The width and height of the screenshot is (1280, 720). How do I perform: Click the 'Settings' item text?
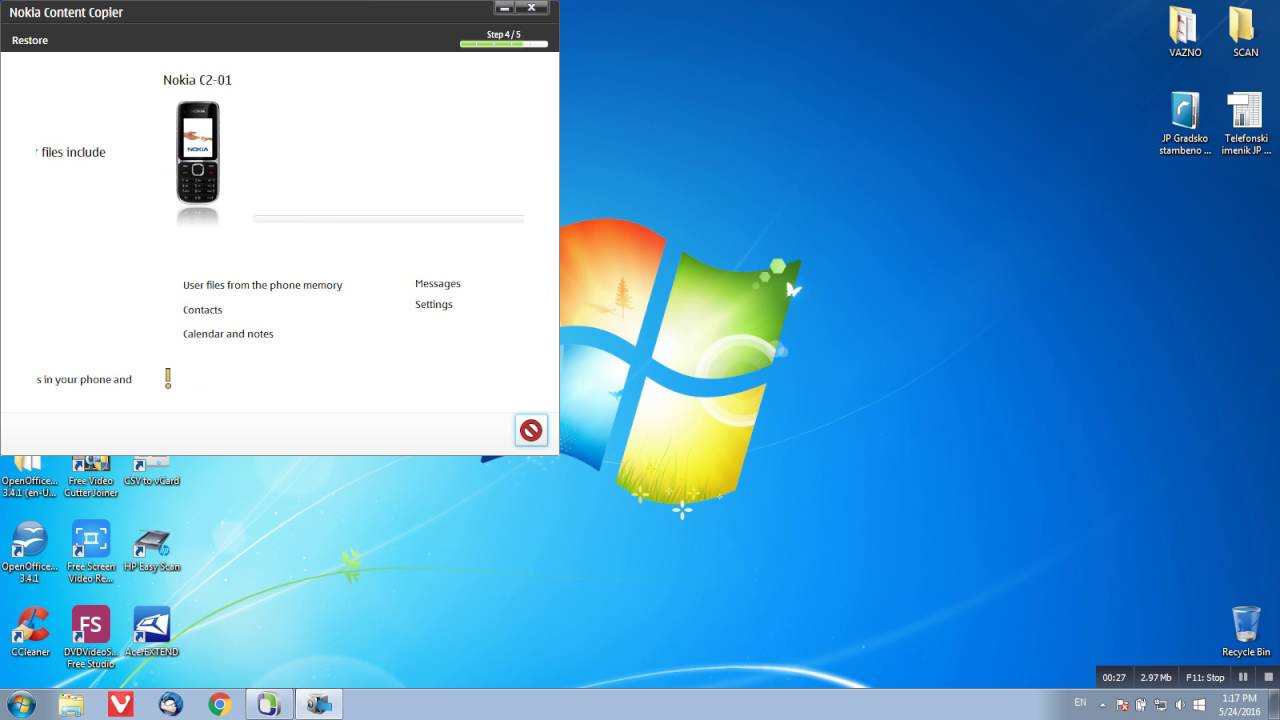[x=434, y=304]
